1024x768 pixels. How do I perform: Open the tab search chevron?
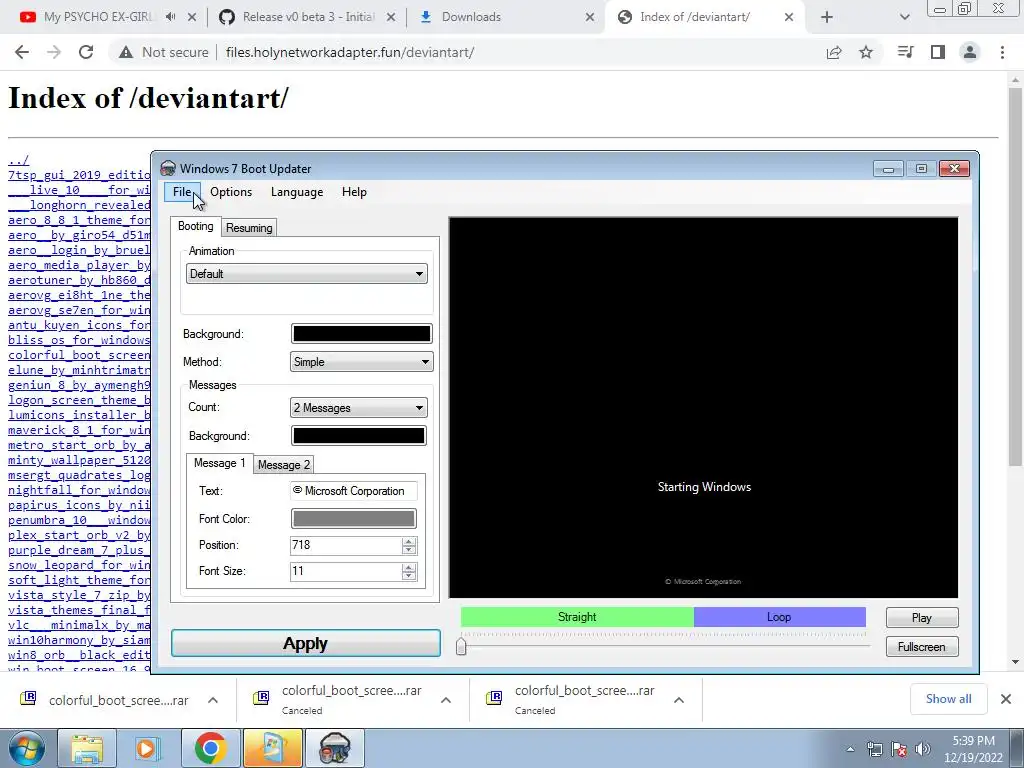coord(904,17)
